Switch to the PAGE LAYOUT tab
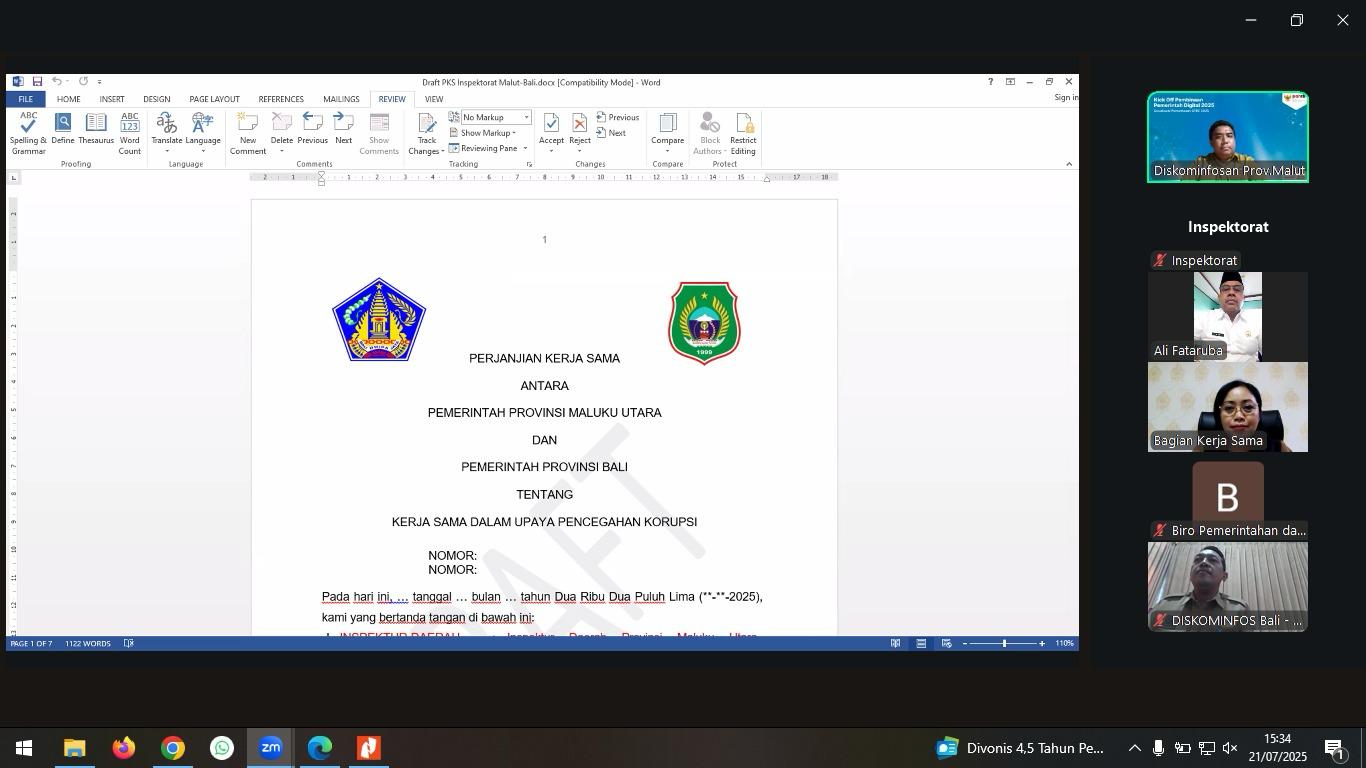1366x768 pixels. [214, 99]
